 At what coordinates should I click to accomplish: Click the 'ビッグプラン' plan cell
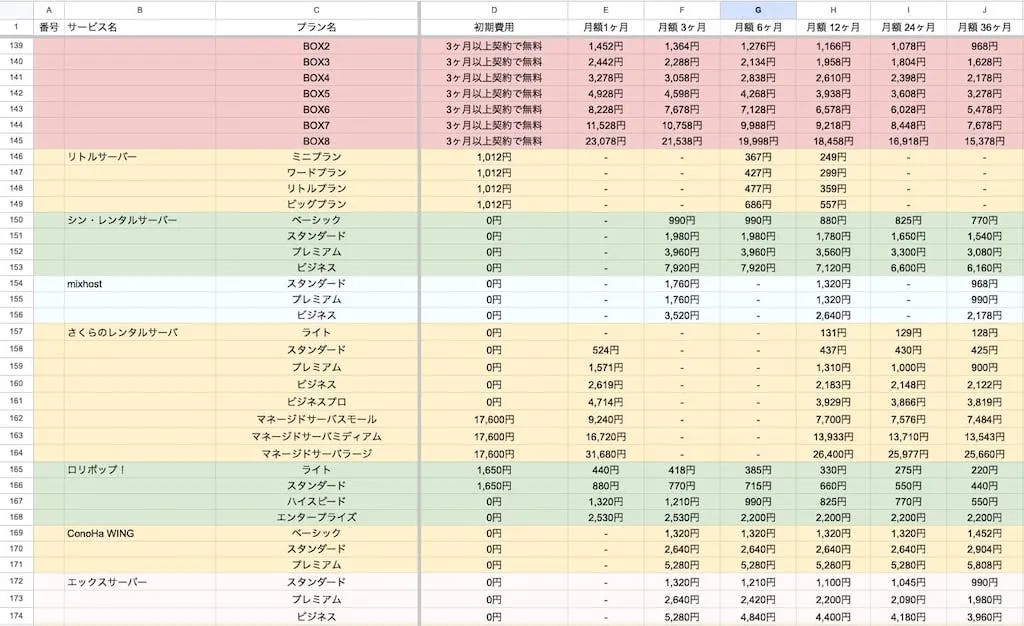316,204
